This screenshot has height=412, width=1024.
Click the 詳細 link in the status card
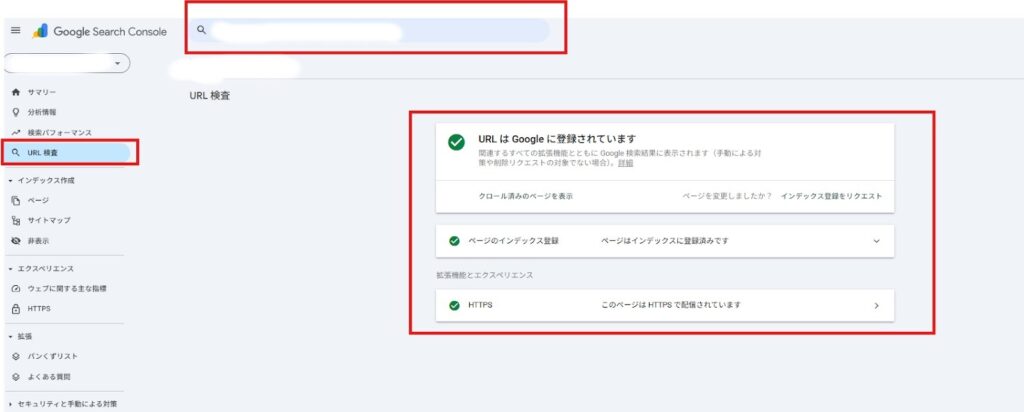626,163
